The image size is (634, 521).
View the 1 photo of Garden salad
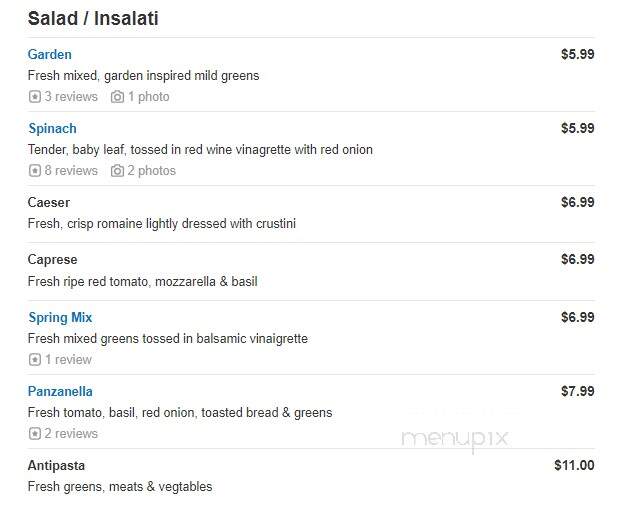click(x=149, y=97)
